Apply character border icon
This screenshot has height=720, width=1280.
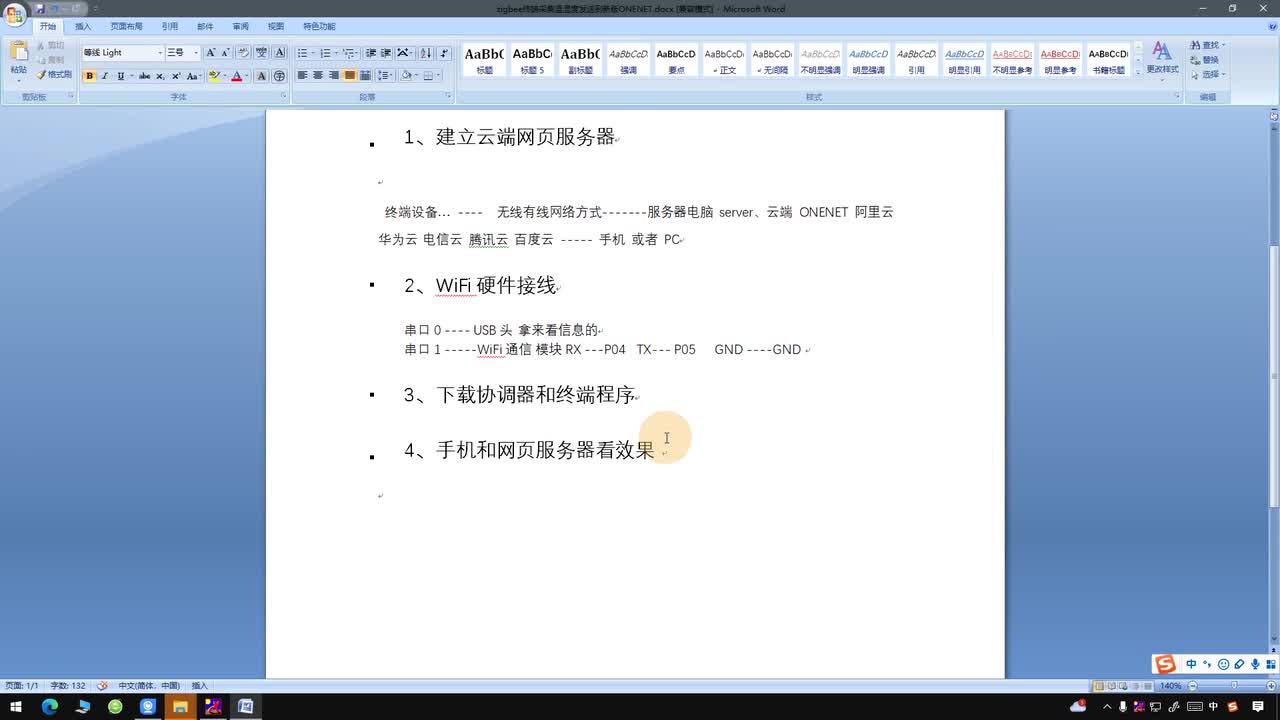click(x=279, y=52)
